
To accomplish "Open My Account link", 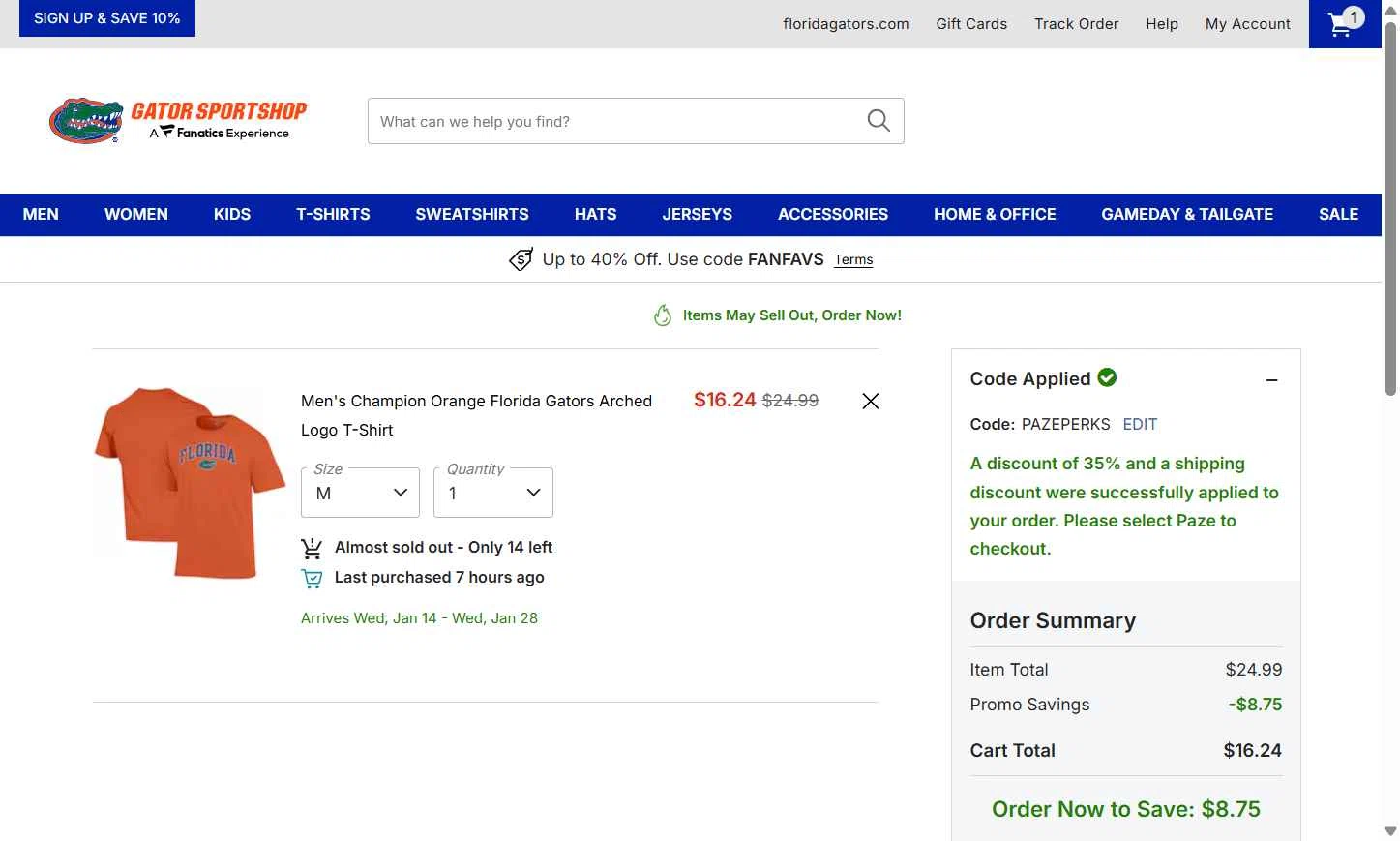I will click(x=1248, y=24).
